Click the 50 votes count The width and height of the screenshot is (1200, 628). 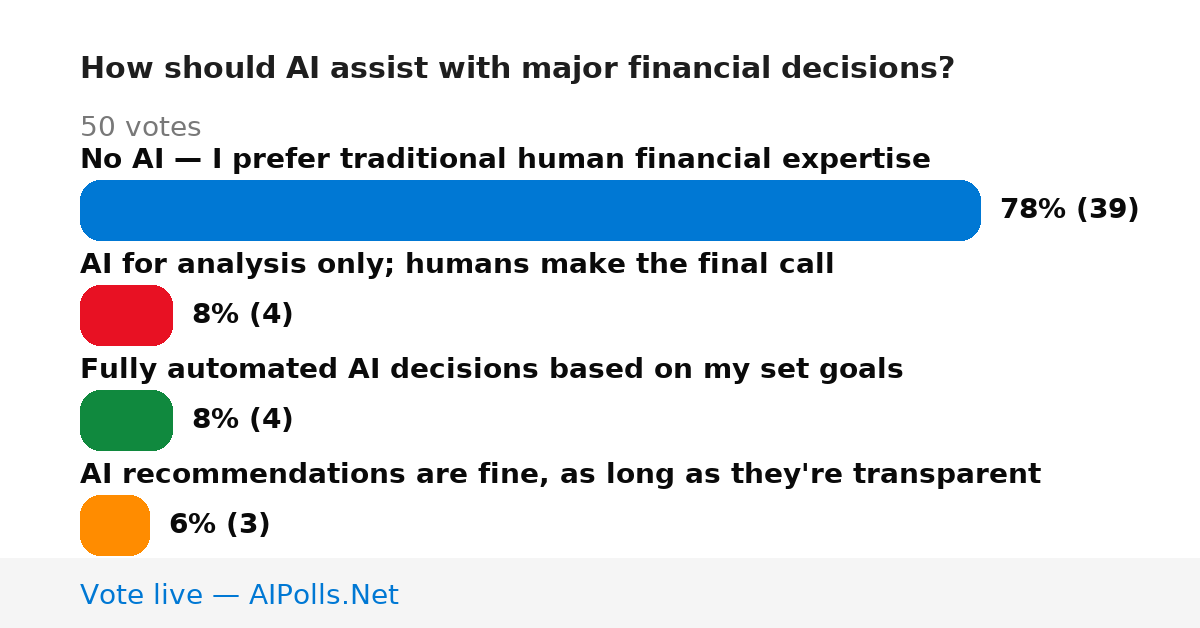click(x=140, y=127)
